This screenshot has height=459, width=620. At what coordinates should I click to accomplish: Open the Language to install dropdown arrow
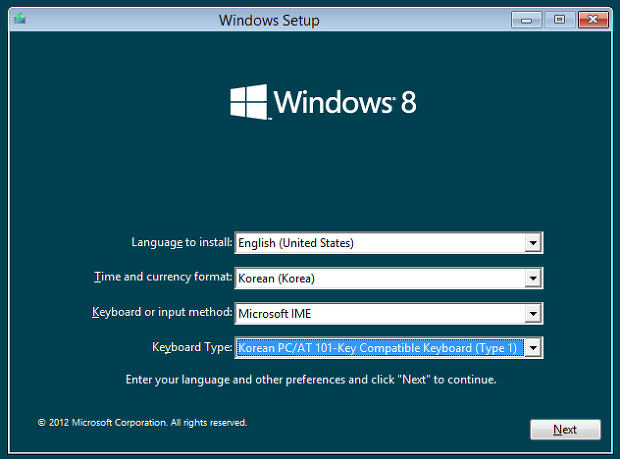tap(533, 243)
